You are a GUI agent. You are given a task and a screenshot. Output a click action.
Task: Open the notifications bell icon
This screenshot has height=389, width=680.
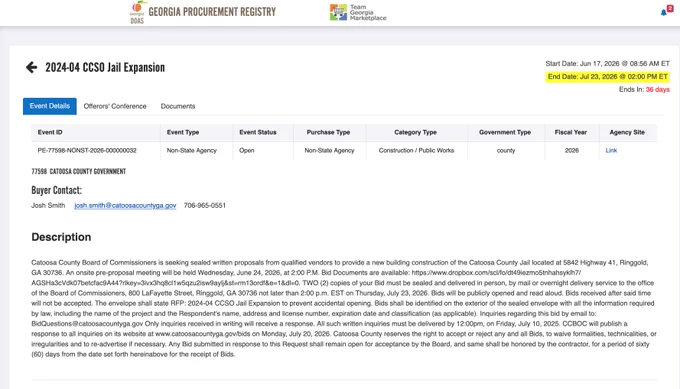pos(664,13)
